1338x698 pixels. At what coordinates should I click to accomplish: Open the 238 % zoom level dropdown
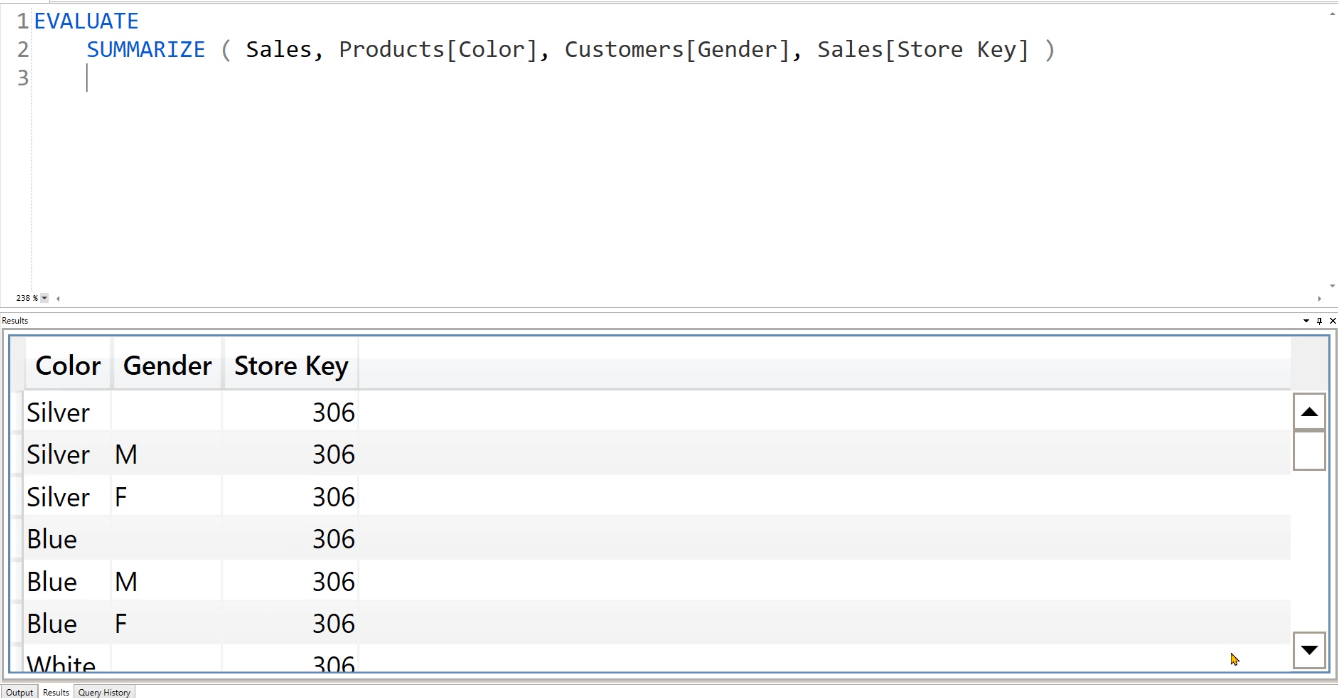click(x=44, y=298)
